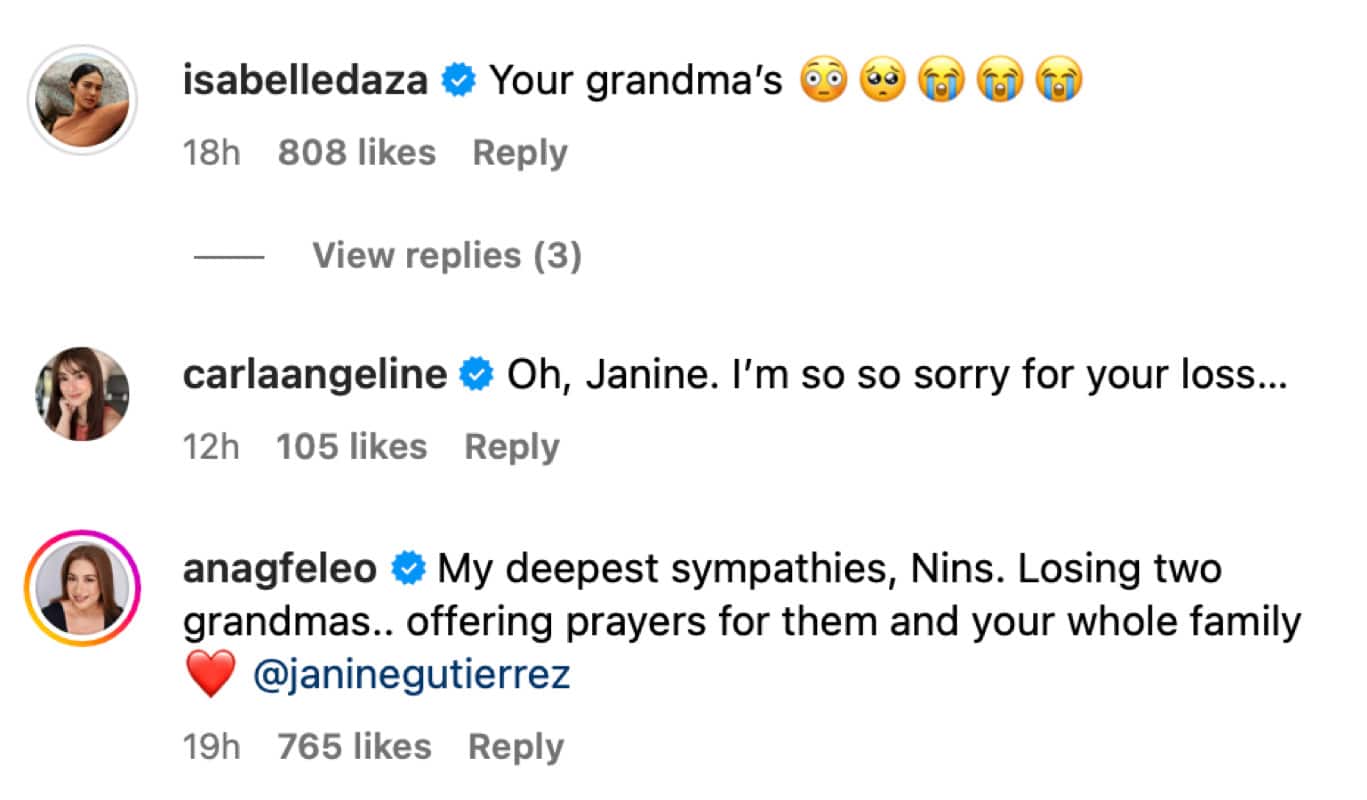Image resolution: width=1367 pixels, height=800 pixels.
Task: Expand View replies (3)
Action: tap(446, 256)
